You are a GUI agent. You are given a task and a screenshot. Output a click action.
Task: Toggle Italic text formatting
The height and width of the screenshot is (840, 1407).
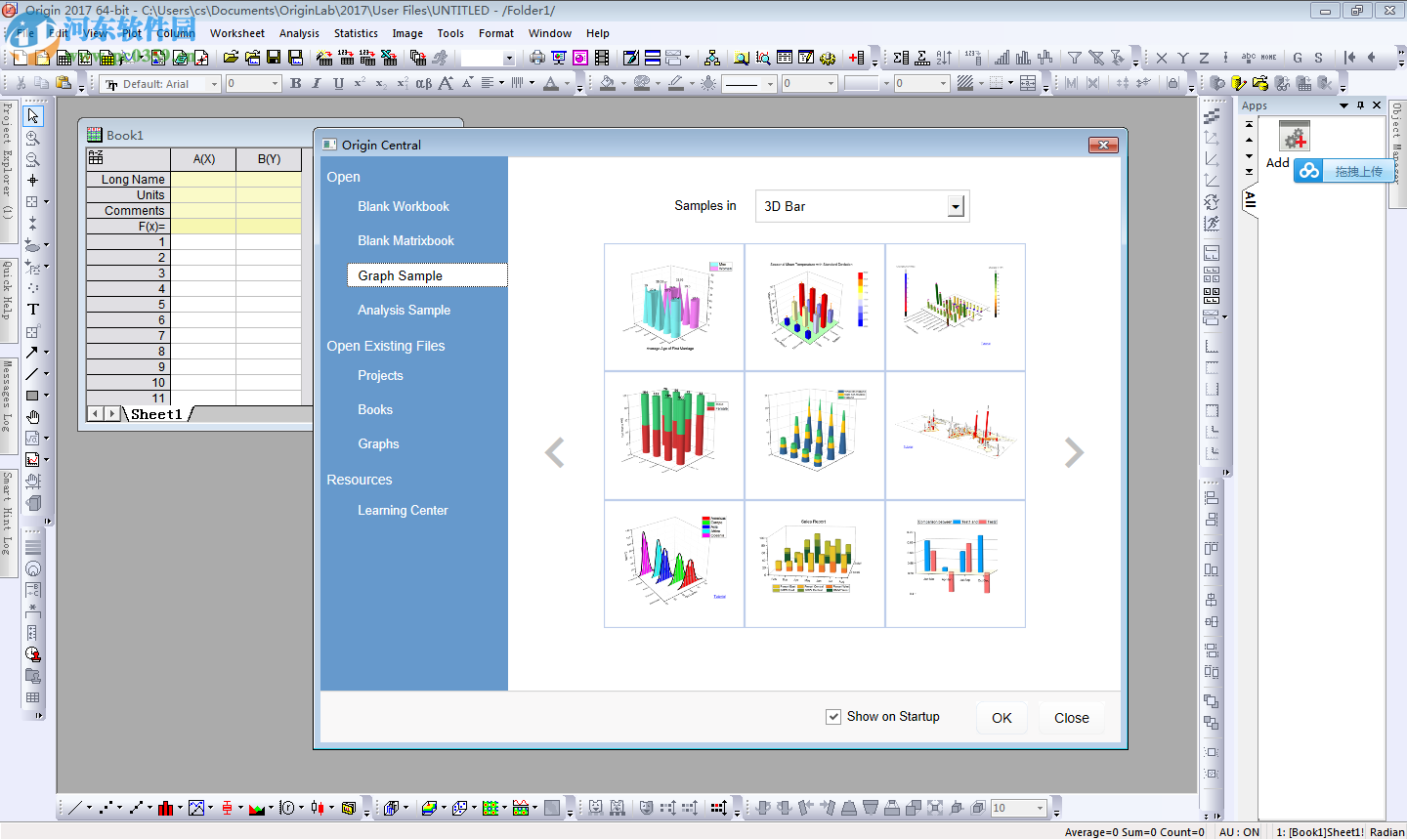point(317,84)
